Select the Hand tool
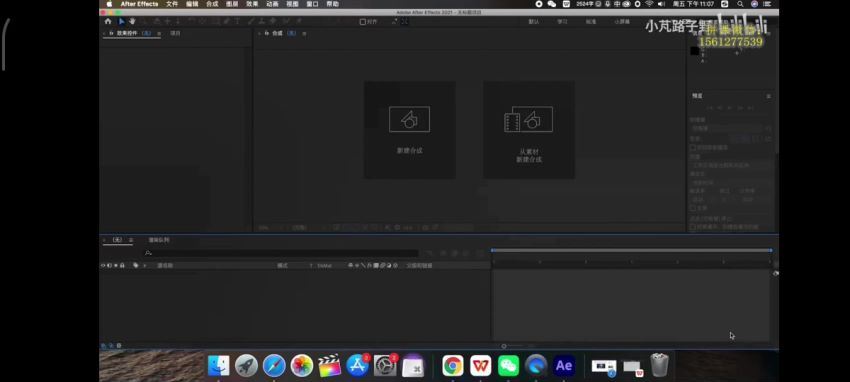The height and width of the screenshot is (382, 850). pos(132,22)
